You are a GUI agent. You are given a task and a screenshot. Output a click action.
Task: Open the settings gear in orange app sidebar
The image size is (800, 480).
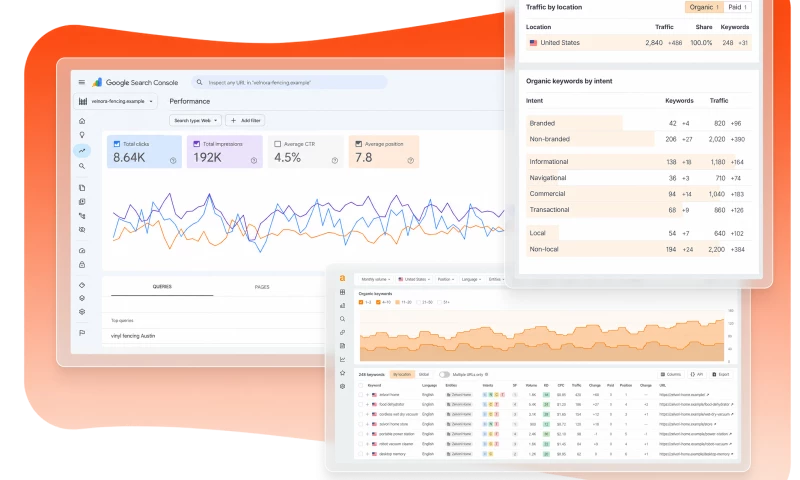342,386
